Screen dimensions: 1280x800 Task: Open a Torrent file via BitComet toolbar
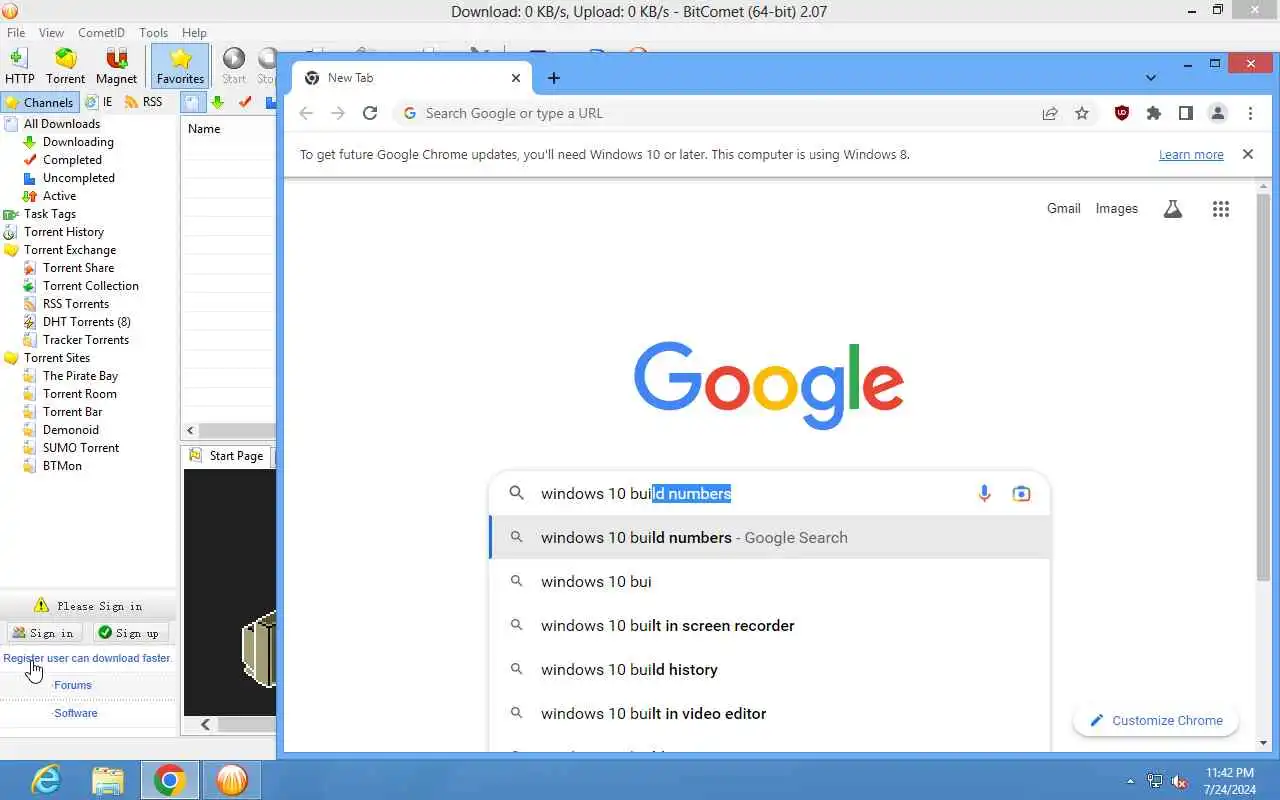(65, 66)
